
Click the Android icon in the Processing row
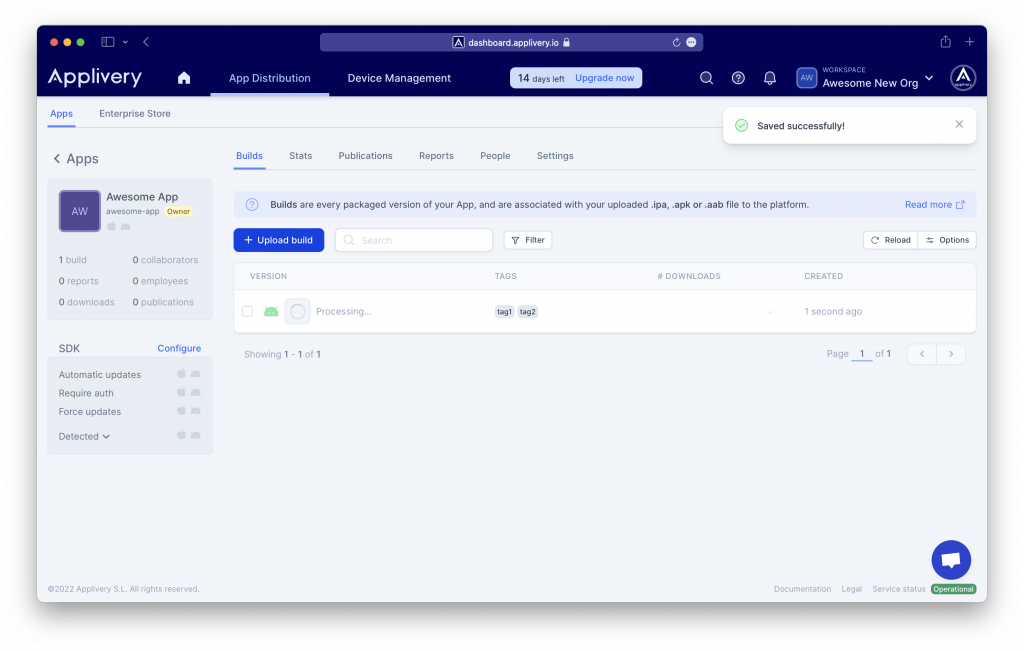(x=271, y=311)
